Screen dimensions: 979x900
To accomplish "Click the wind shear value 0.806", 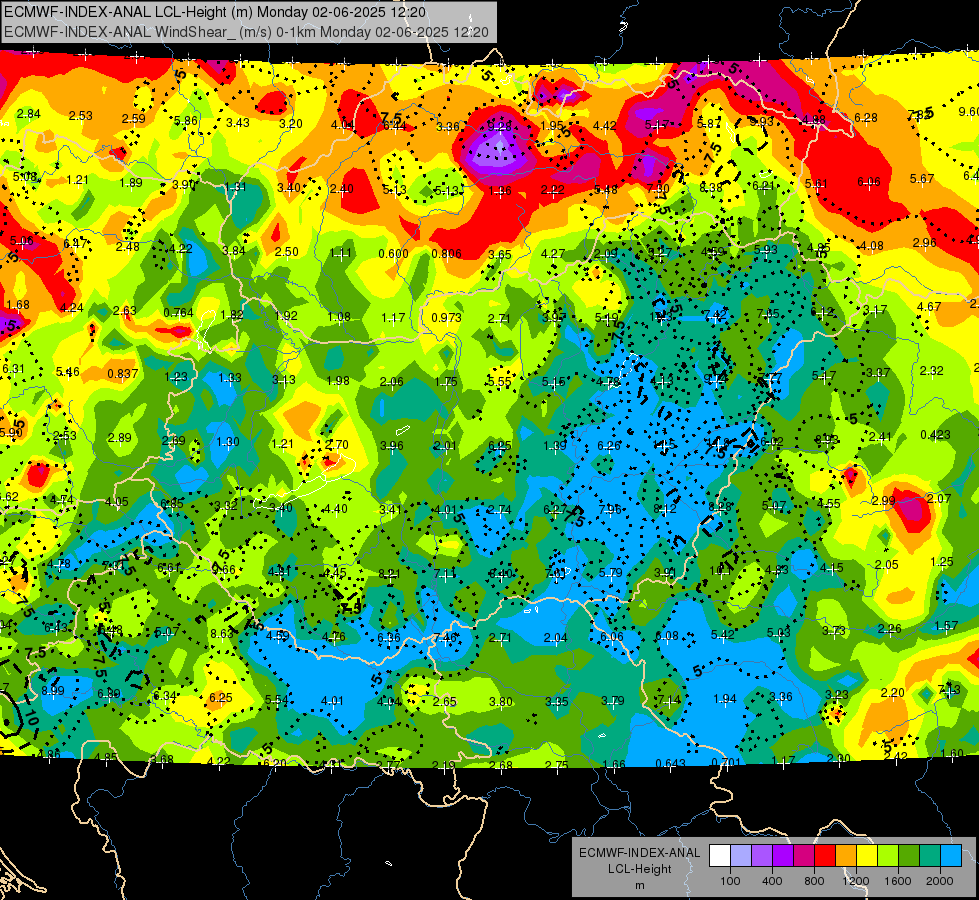I will pyautogui.click(x=446, y=254).
